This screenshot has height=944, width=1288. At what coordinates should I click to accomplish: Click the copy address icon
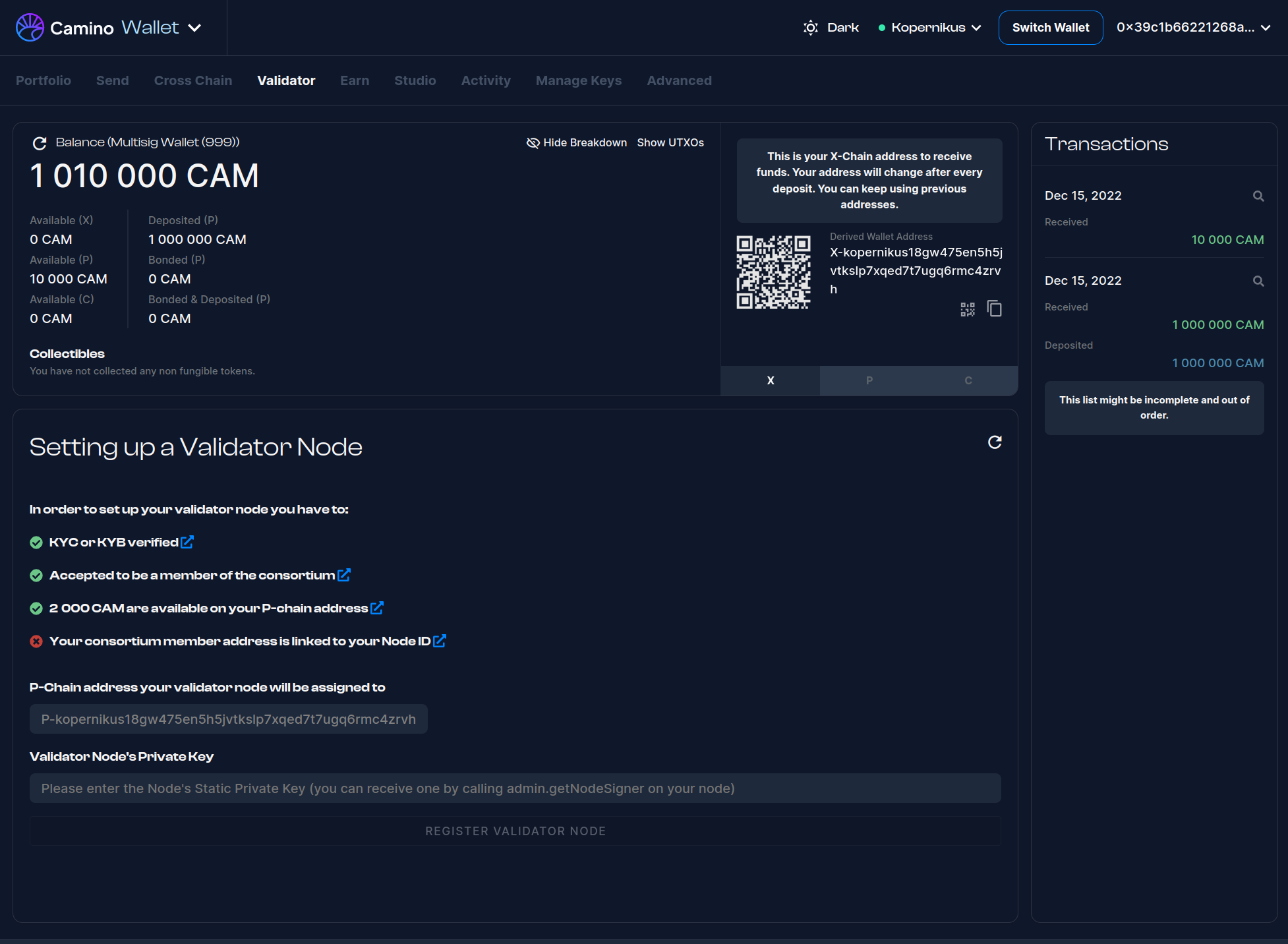point(994,309)
